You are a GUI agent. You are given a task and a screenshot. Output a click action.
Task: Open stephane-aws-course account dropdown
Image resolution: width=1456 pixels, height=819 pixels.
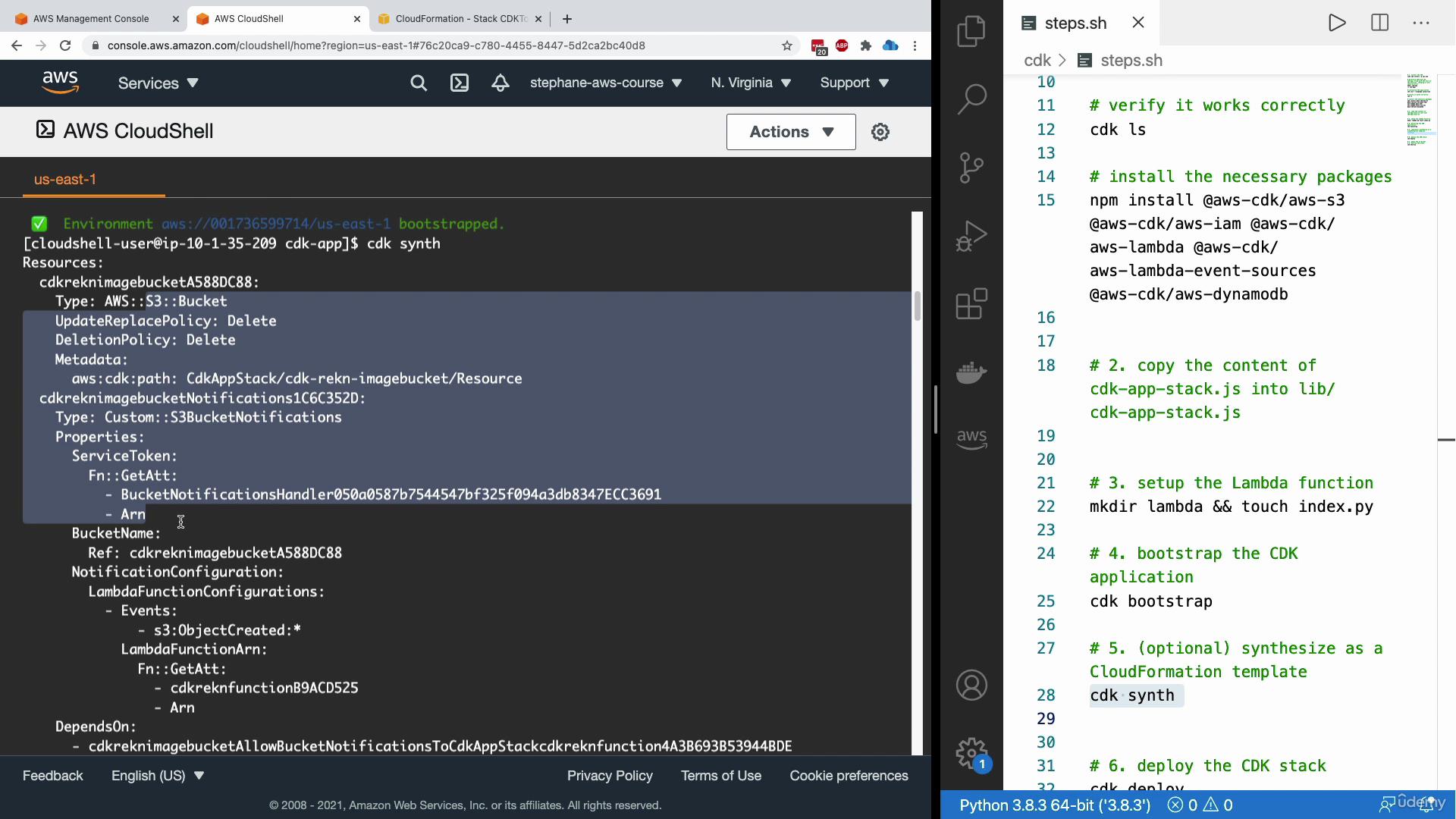tap(606, 83)
